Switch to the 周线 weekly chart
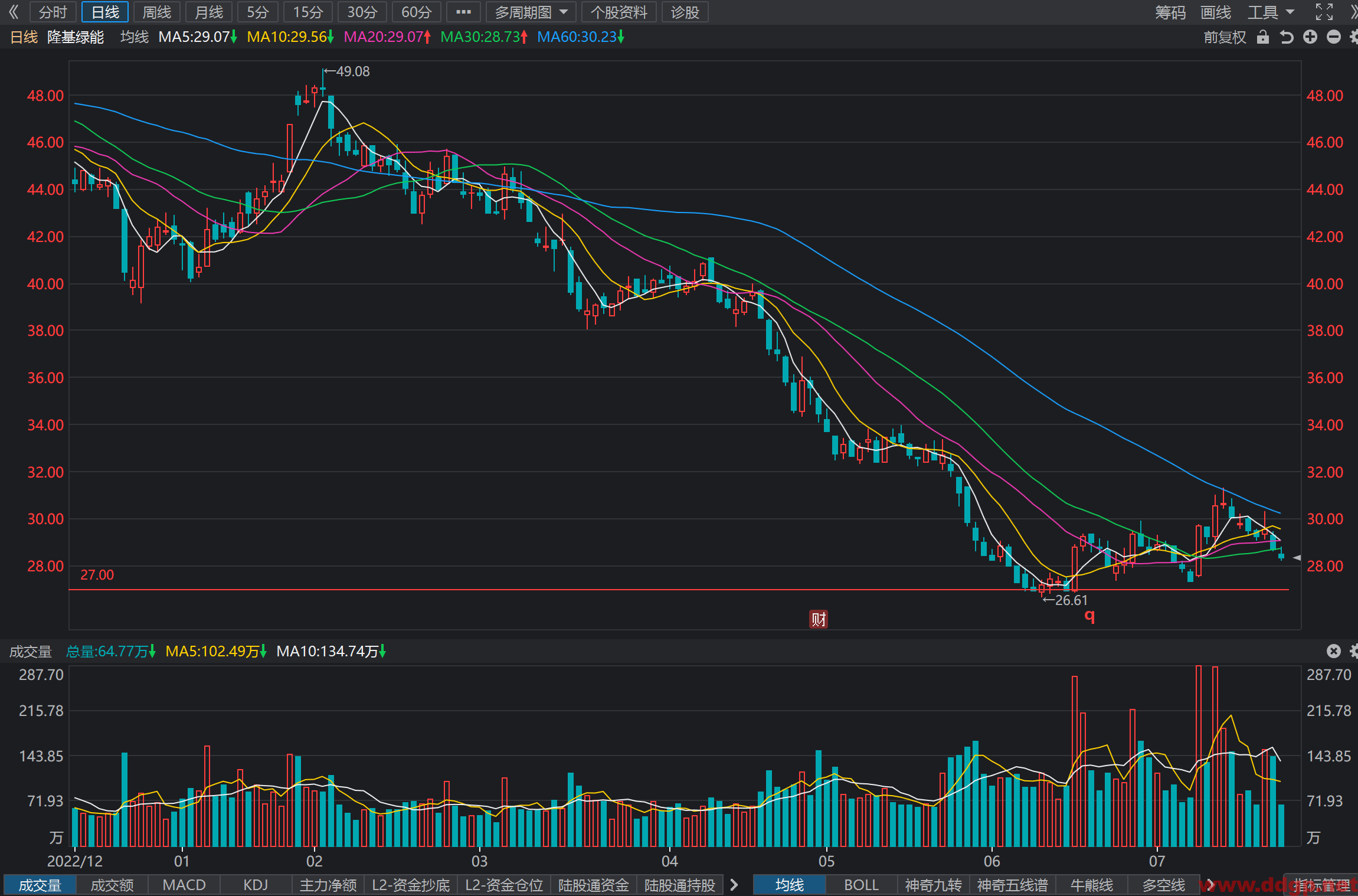Image resolution: width=1358 pixels, height=896 pixels. pyautogui.click(x=157, y=12)
